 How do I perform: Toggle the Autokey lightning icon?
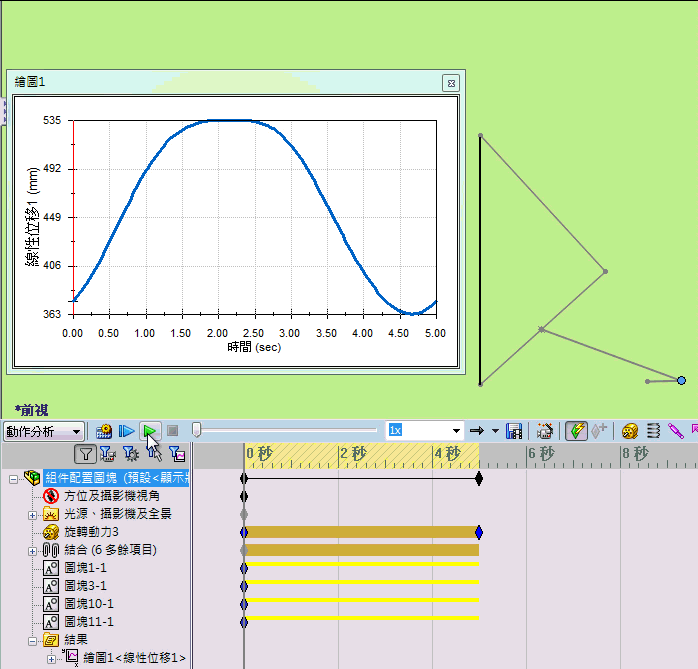(x=576, y=431)
